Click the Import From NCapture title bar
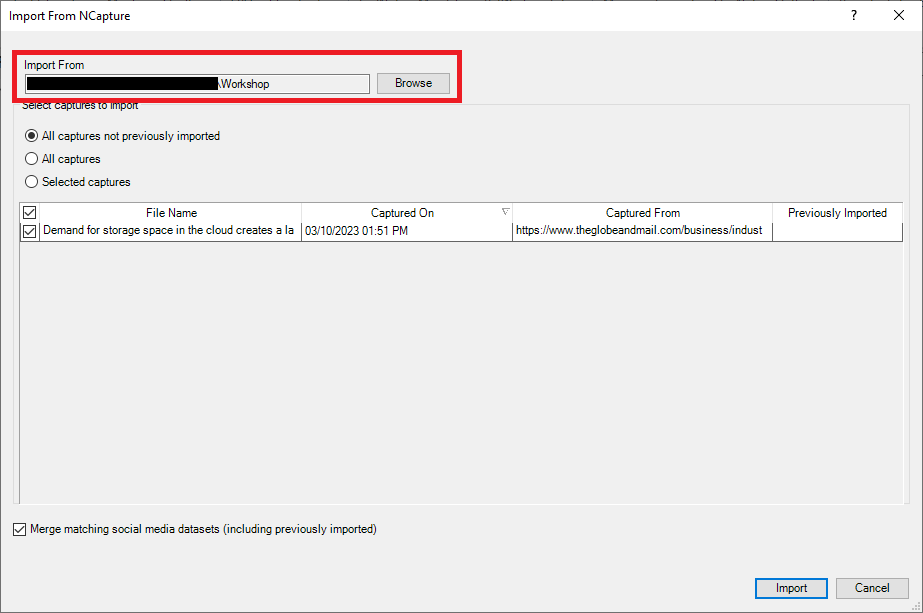Viewport: 923px width, 613px height. click(x=400, y=15)
